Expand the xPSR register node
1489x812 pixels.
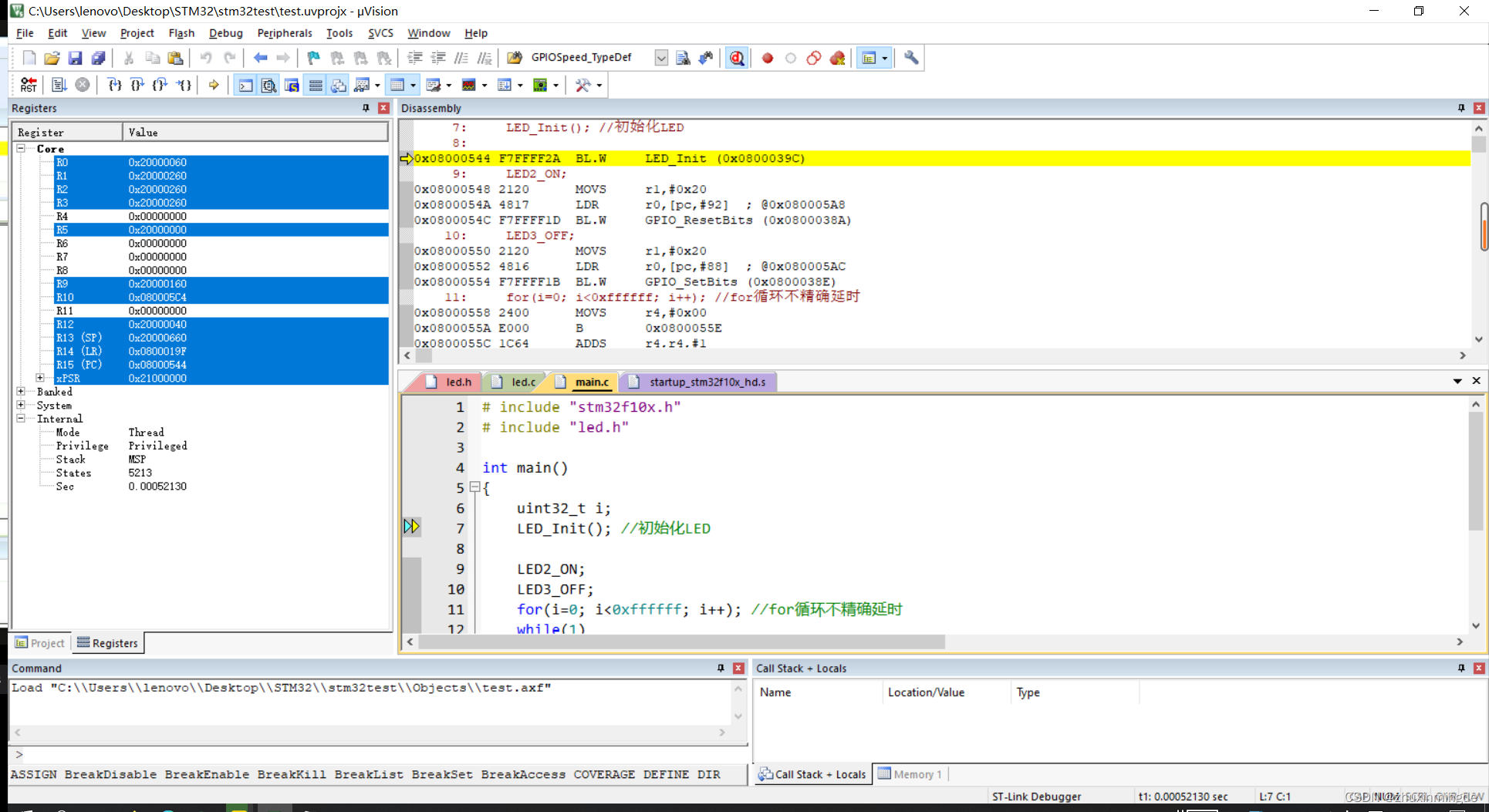click(40, 378)
